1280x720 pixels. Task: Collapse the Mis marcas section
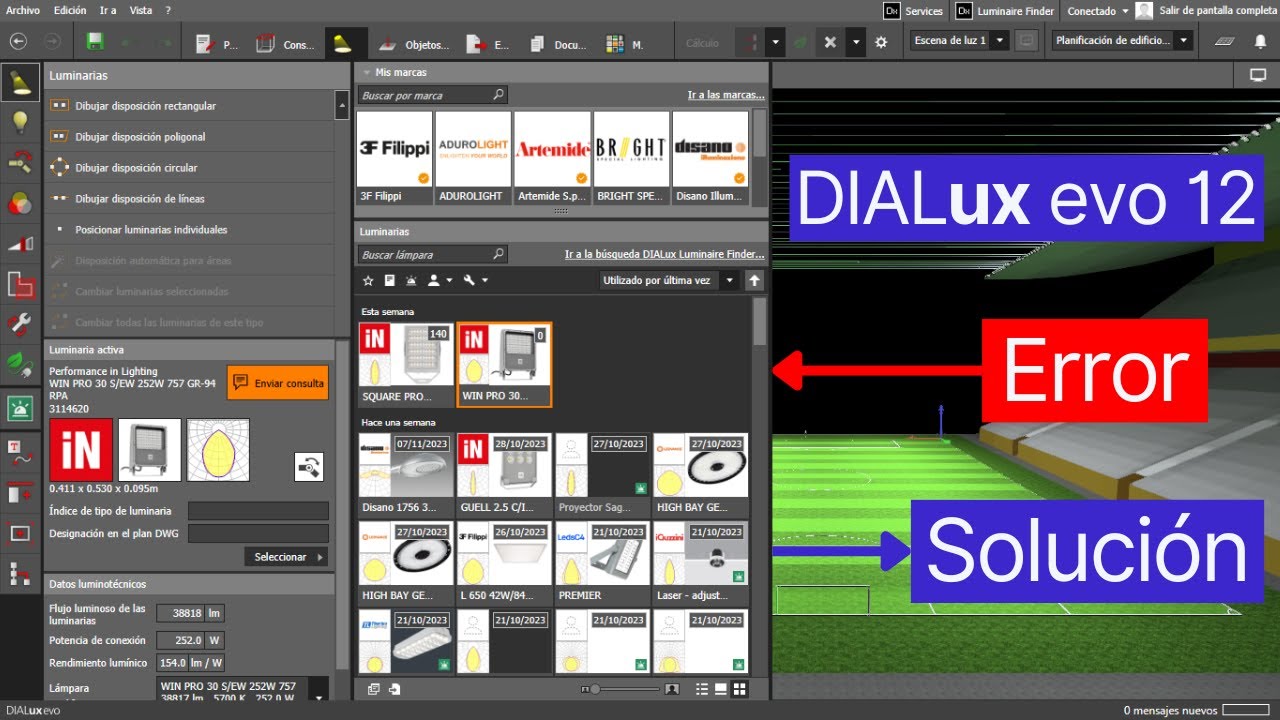[367, 73]
